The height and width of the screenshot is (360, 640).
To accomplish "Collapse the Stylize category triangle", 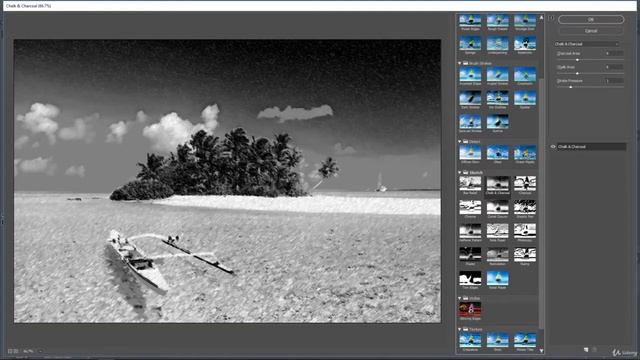I will (460, 298).
